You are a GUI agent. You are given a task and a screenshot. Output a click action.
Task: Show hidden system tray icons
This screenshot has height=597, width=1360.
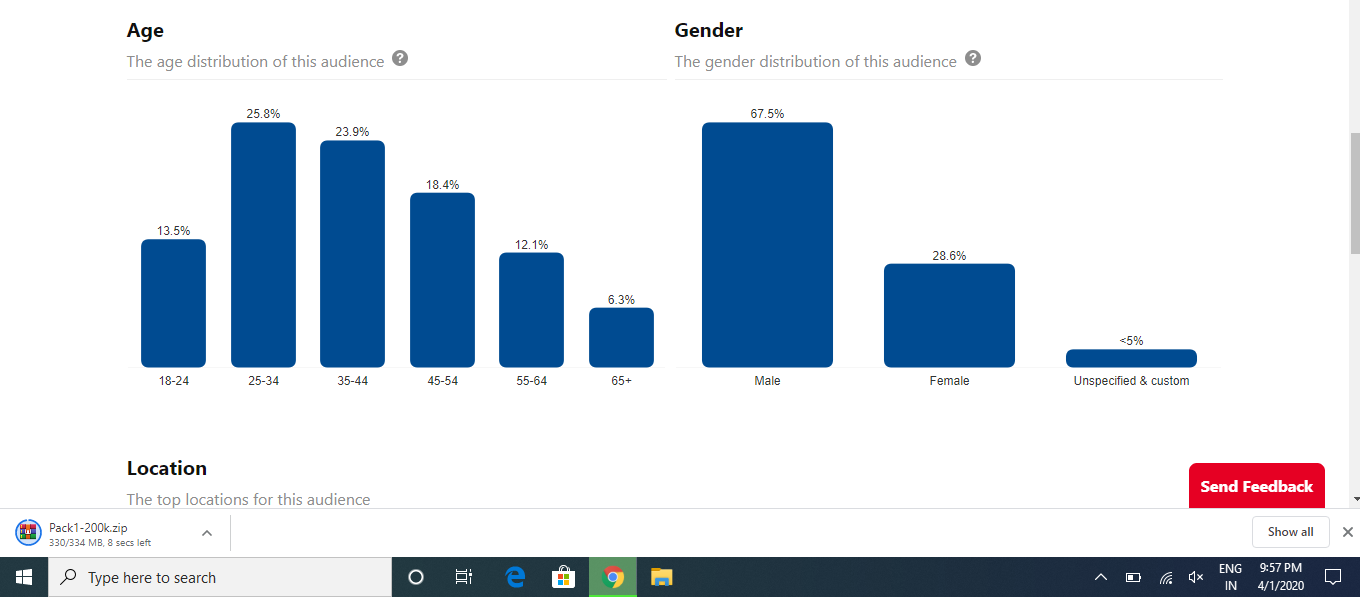(1101, 577)
